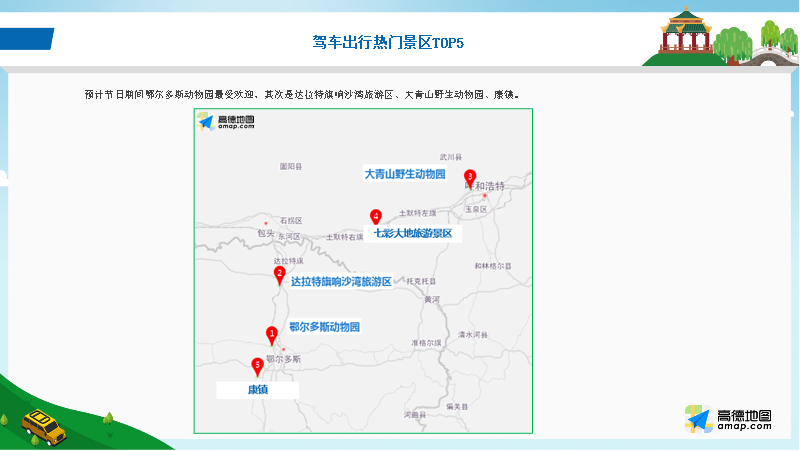Click the description text below the title
The height and width of the screenshot is (451, 800).
[x=301, y=95]
